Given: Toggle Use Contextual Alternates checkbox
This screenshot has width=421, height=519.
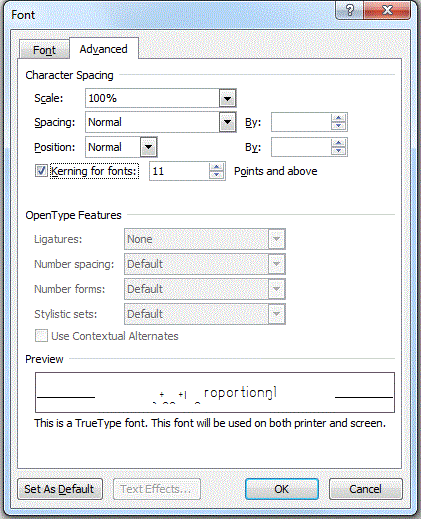Looking at the screenshot, I should (41, 336).
